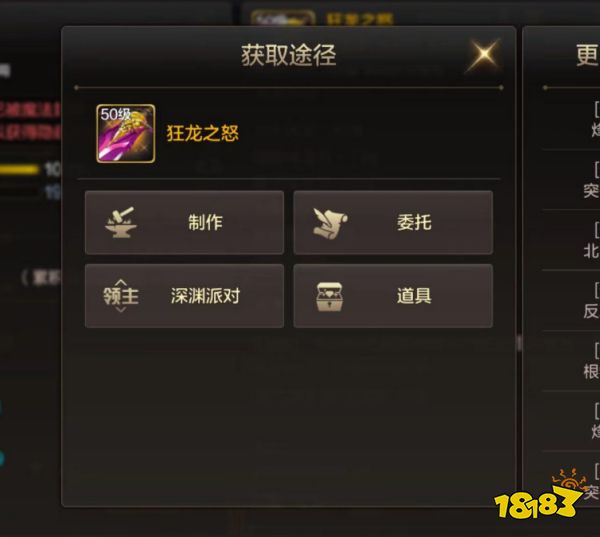Click the anvil and hammer crafting icon
Image resolution: width=600 pixels, height=537 pixels.
click(x=121, y=222)
